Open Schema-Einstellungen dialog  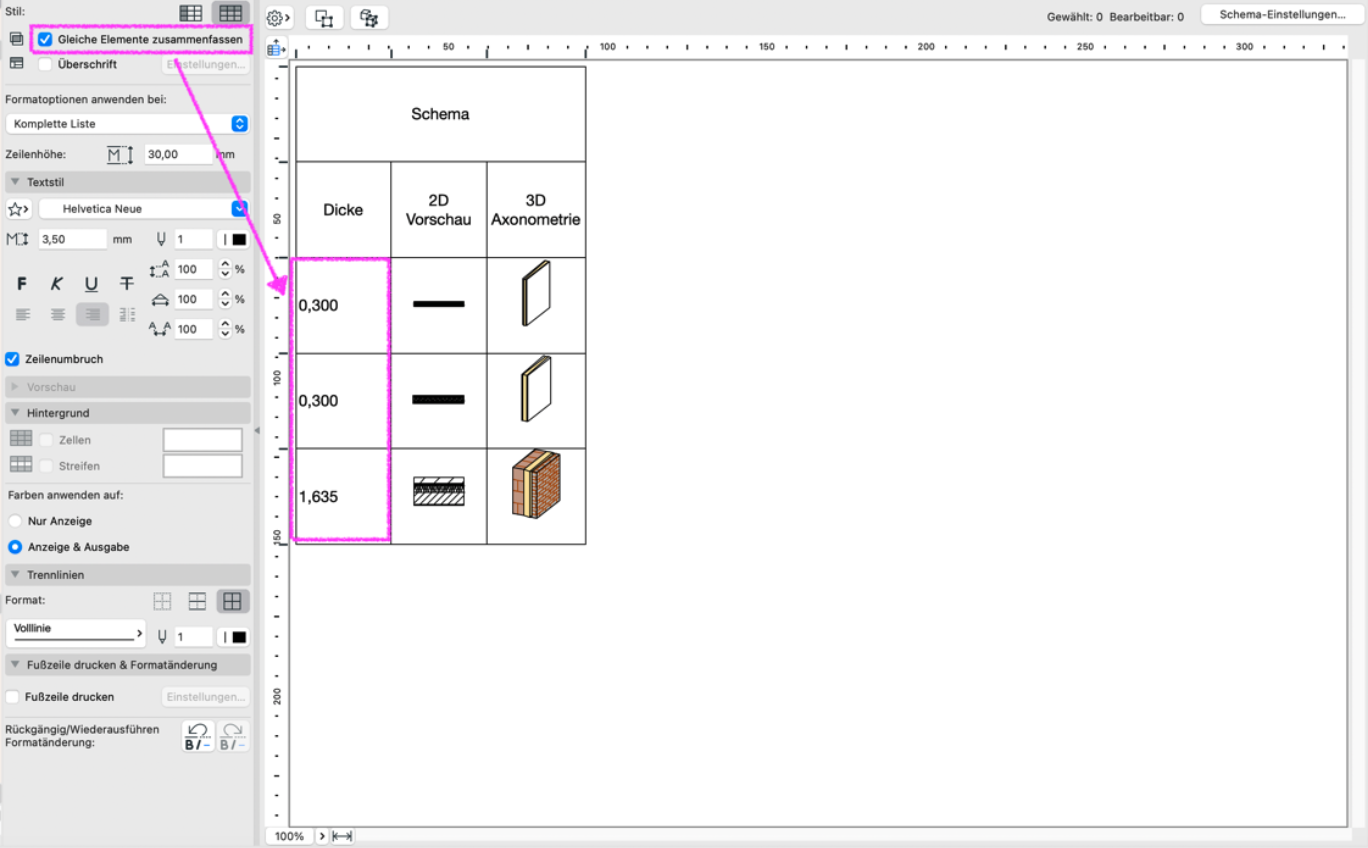pos(1282,15)
